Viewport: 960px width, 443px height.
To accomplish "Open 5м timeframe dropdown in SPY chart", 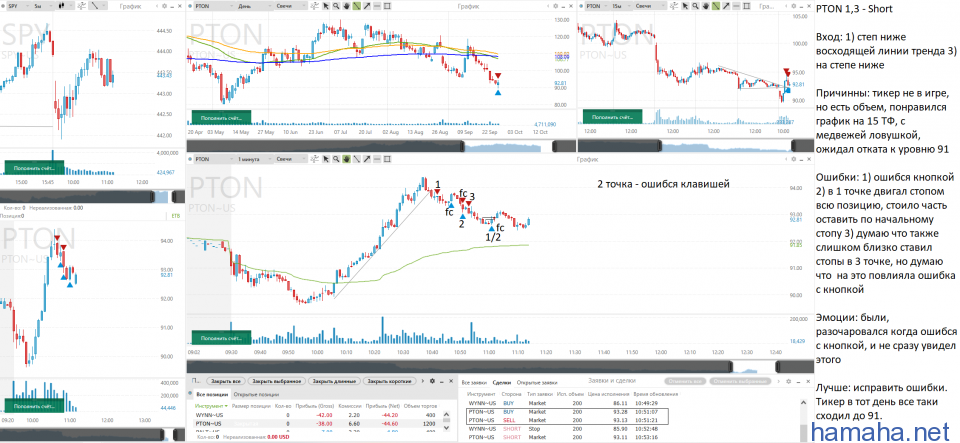I will coord(43,6).
